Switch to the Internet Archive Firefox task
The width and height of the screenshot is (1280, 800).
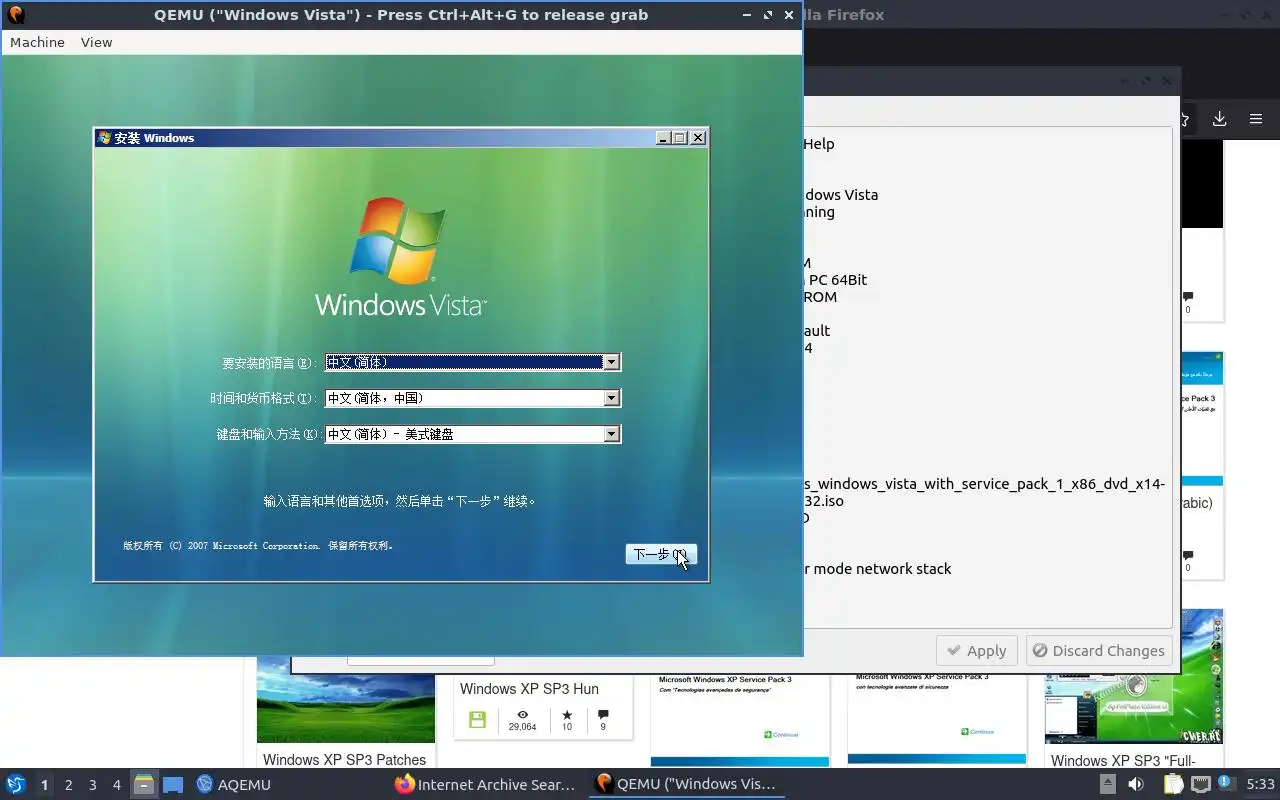point(486,784)
